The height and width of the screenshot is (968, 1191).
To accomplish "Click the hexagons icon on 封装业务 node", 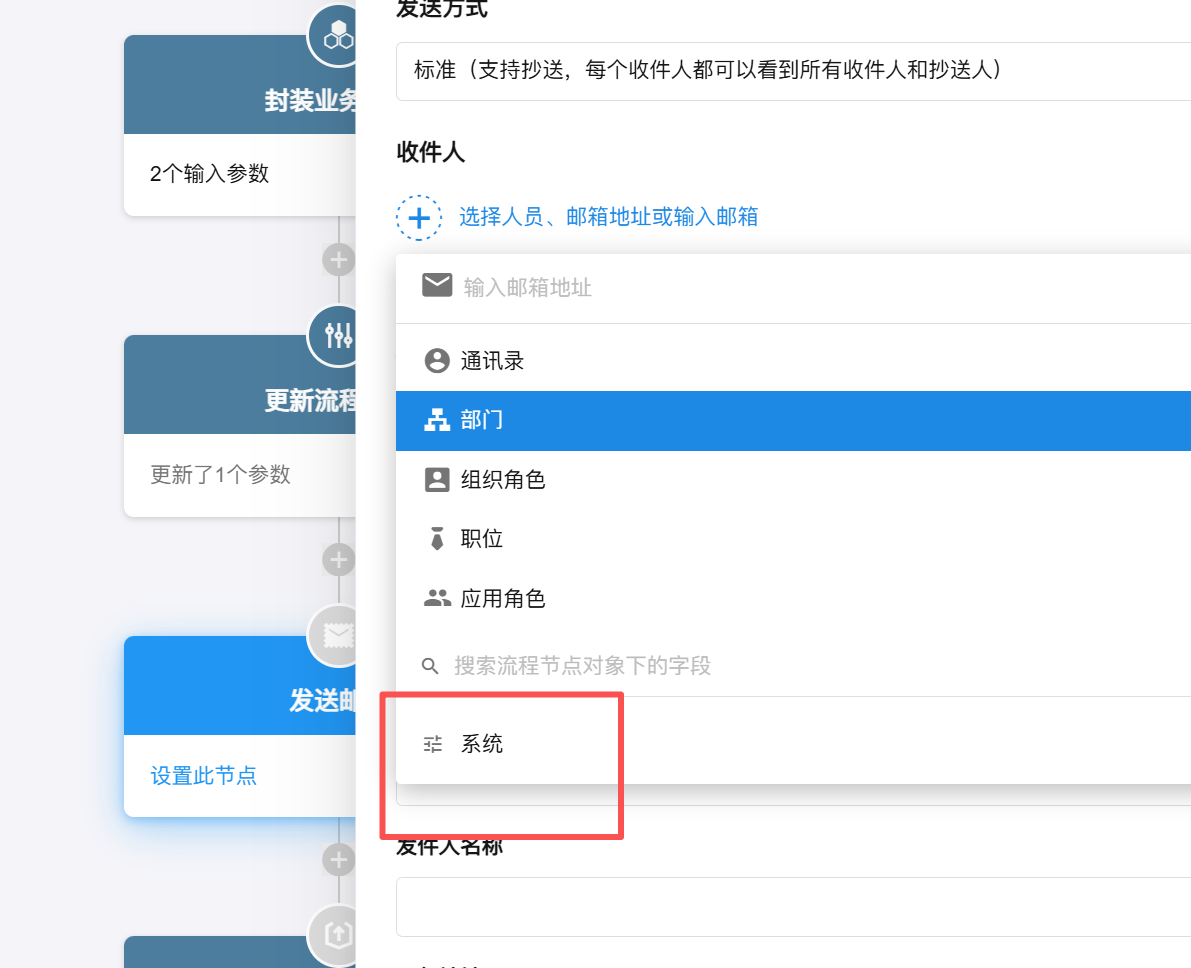I will pos(338,35).
